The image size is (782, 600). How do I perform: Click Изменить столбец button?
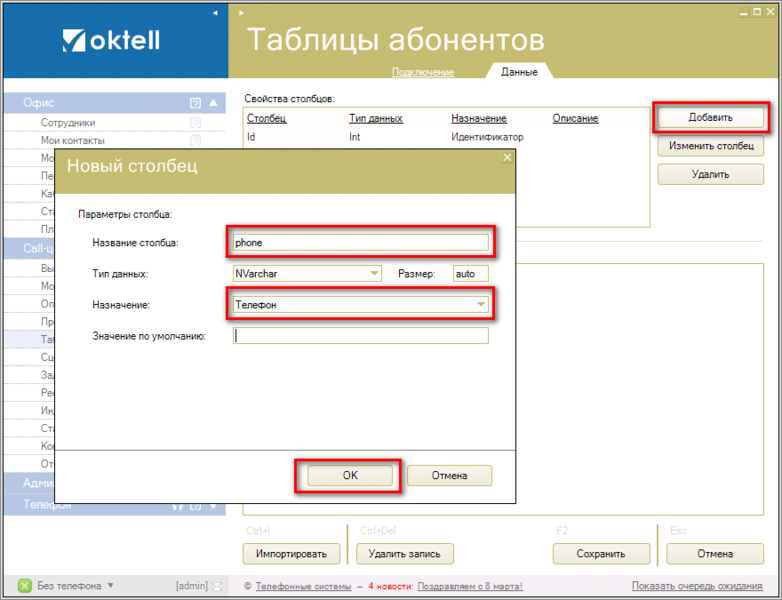point(711,146)
